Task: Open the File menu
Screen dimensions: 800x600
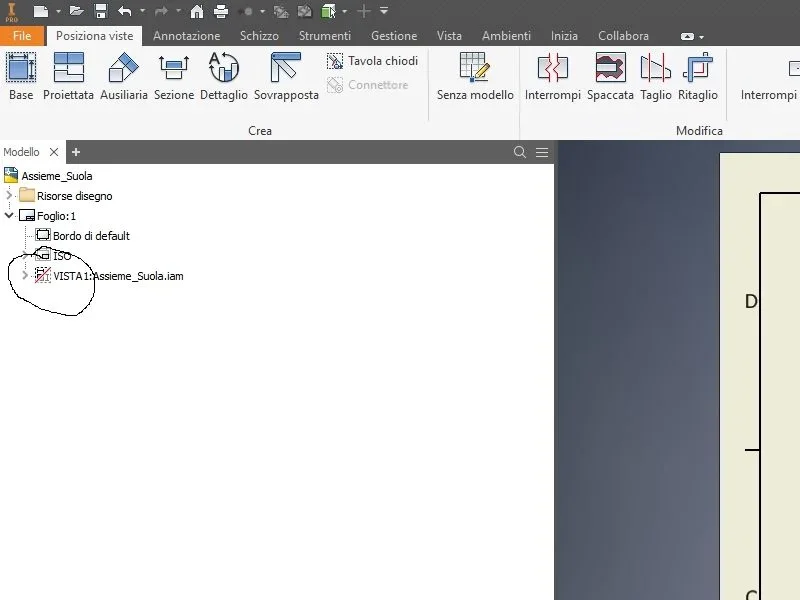Action: 22,36
